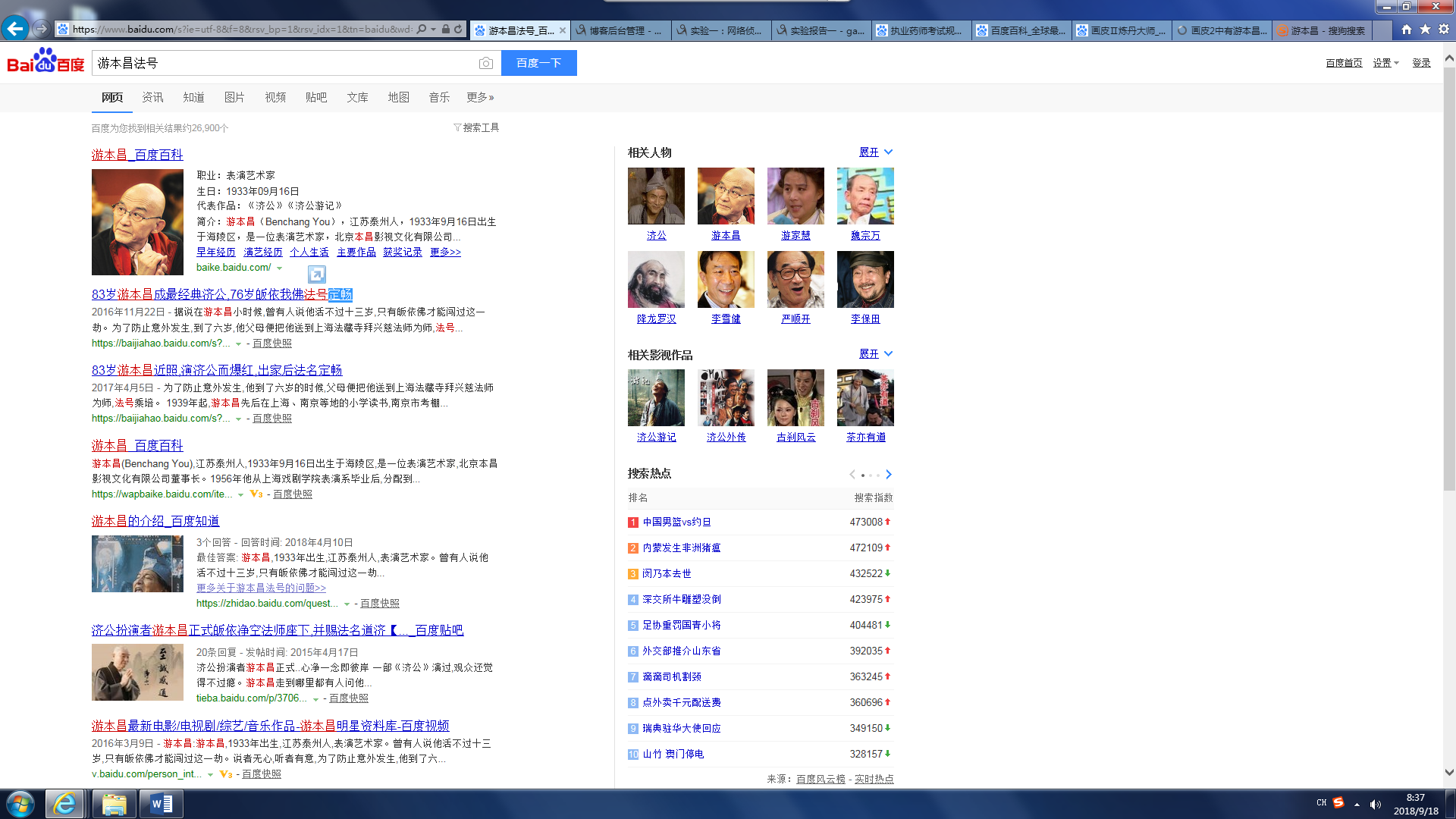Switch to the 视频 search tab
Screen dimensions: 1456x819
275,97
